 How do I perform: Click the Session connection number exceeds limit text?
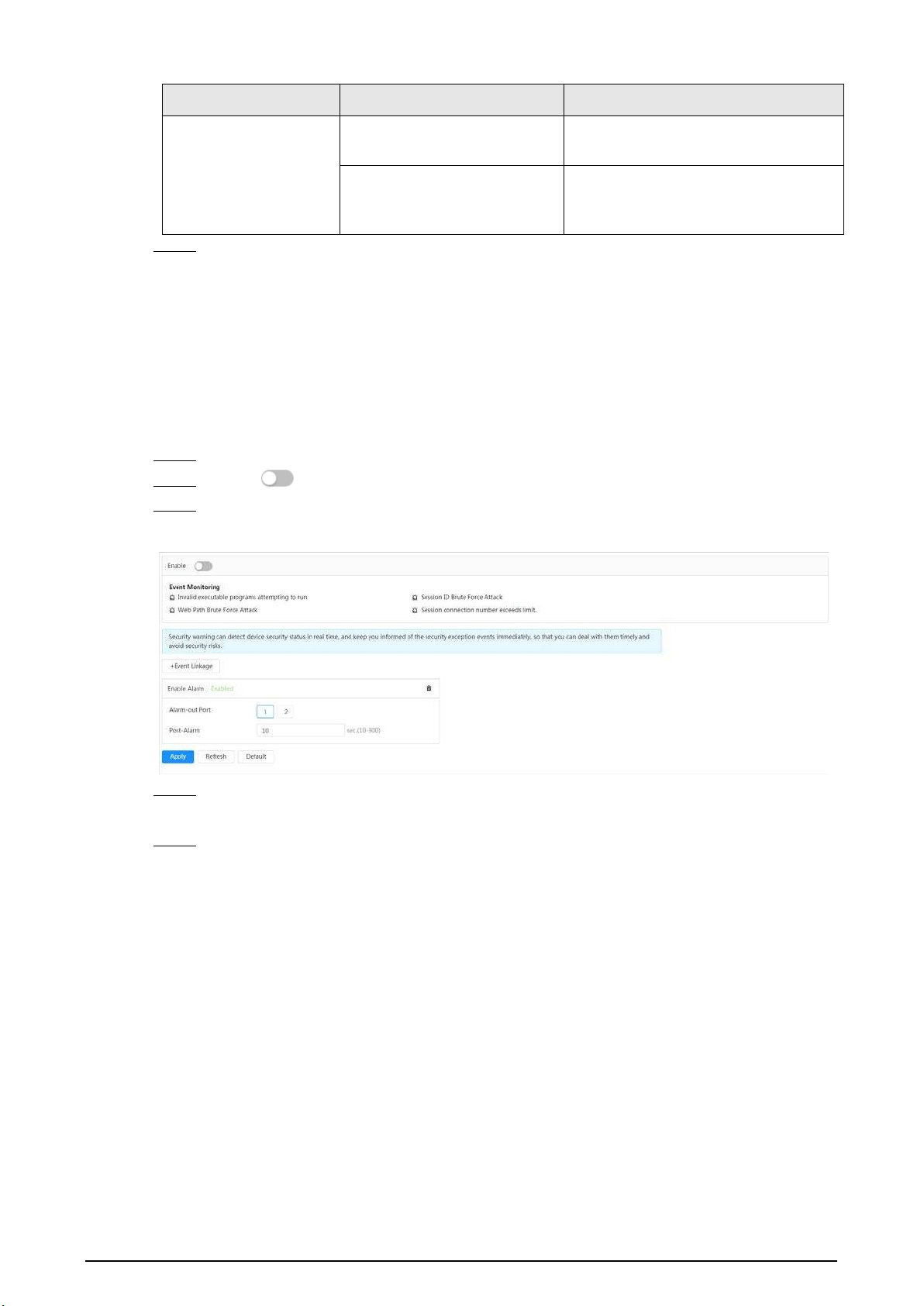[x=479, y=611]
